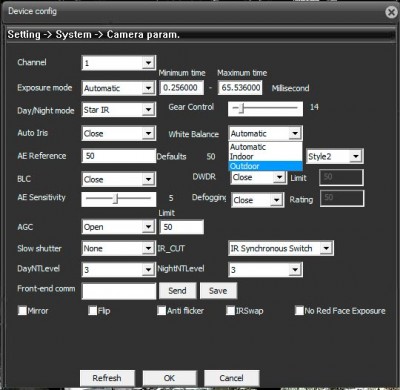The image size is (400, 390).
Task: Focus the AE Reference input field
Action: (x=119, y=156)
